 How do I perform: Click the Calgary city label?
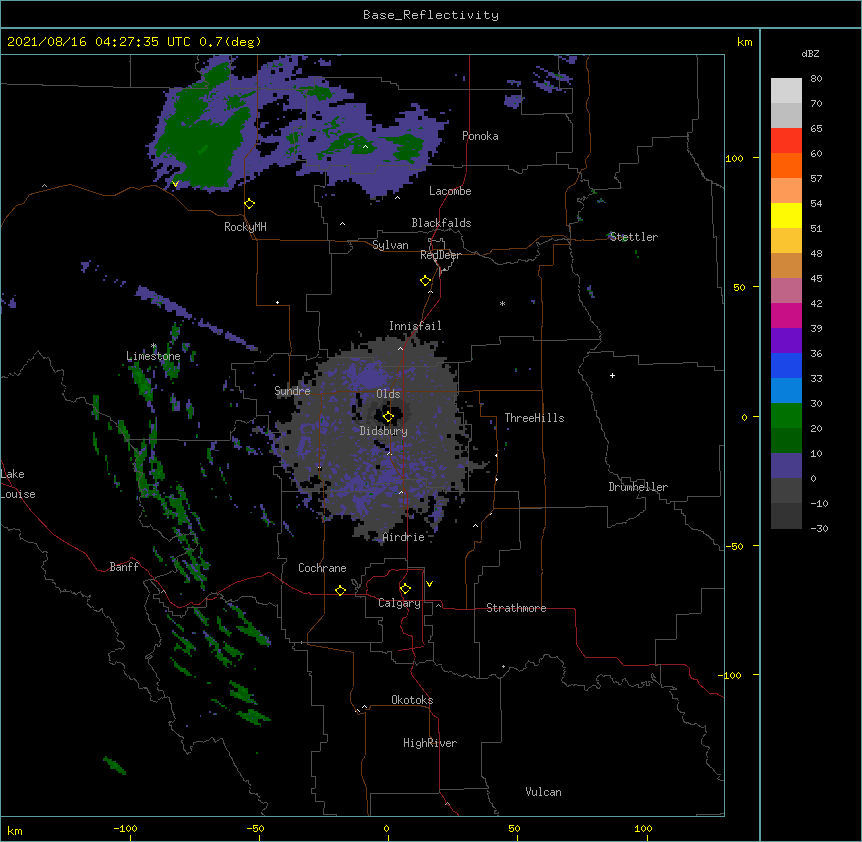click(399, 603)
